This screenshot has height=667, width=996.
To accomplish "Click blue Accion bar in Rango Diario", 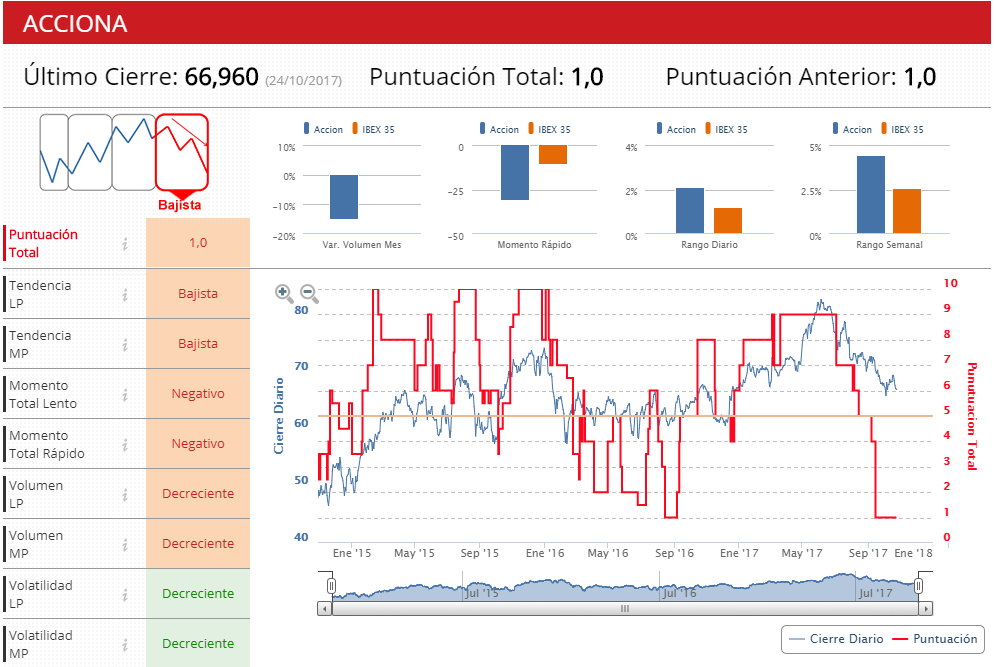I will 690,211.
